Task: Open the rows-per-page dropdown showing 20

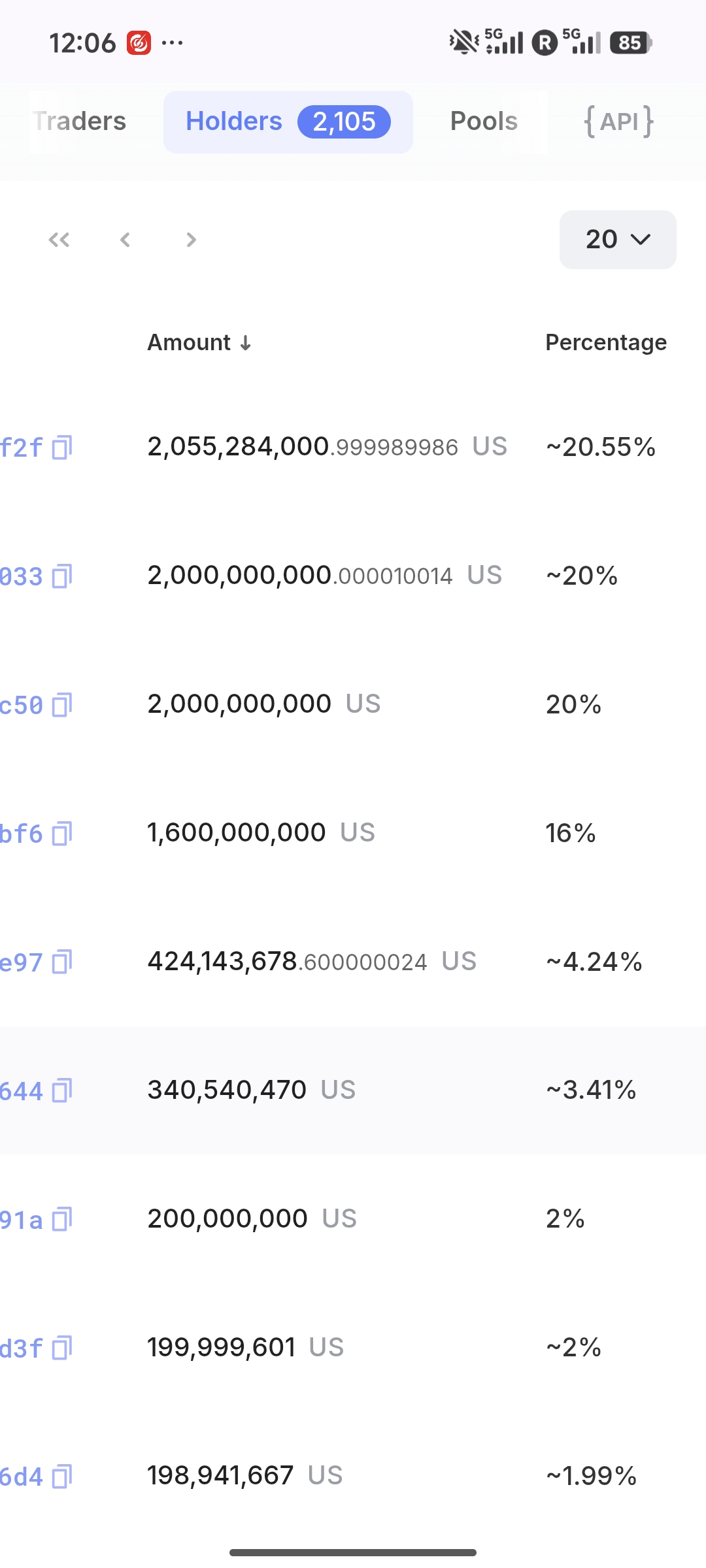Action: 617,240
